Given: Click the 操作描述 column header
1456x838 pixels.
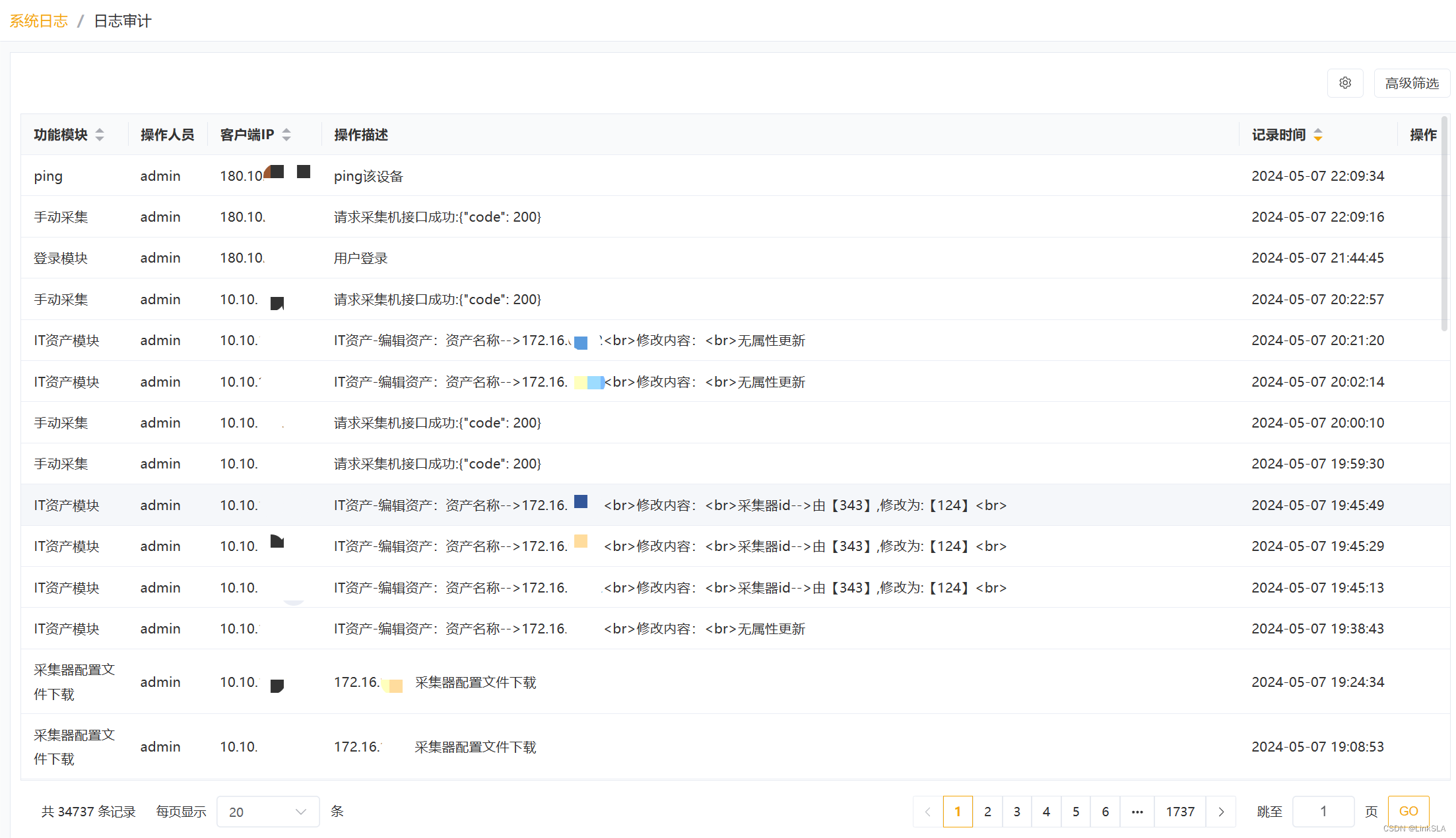Looking at the screenshot, I should (361, 135).
